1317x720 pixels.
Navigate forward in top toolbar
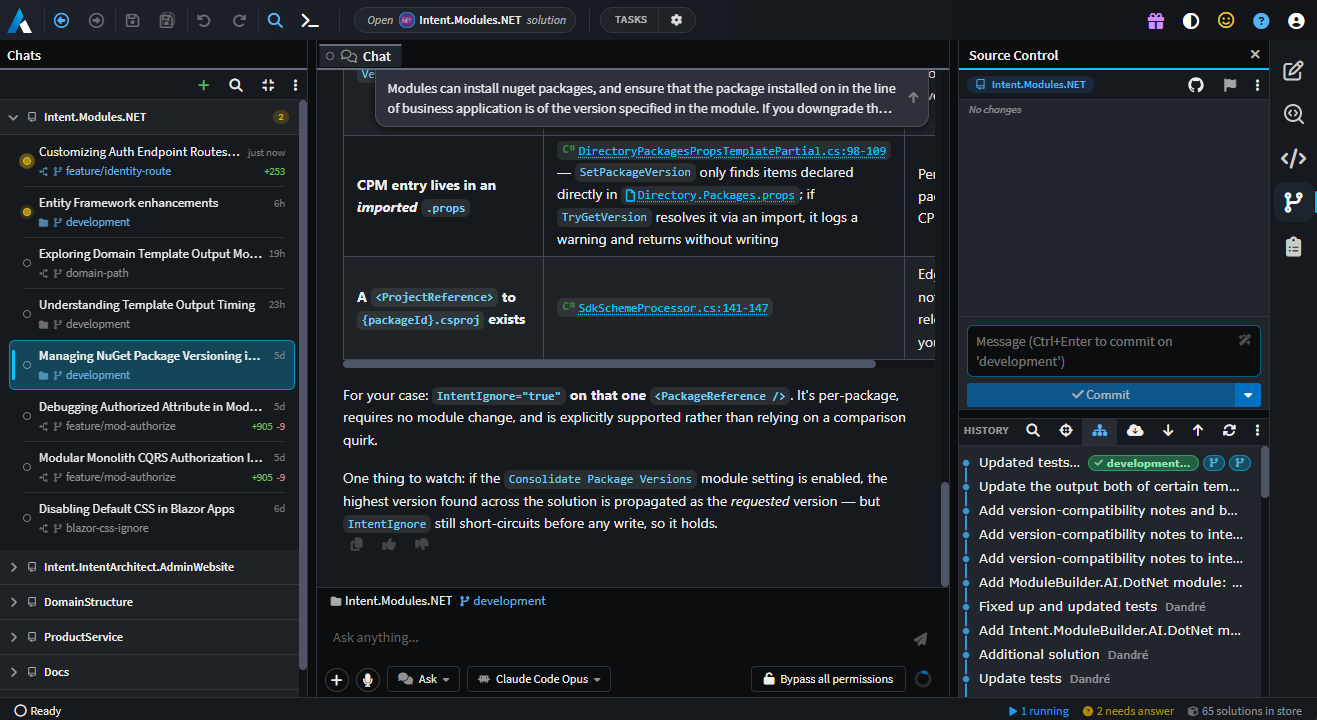pyautogui.click(x=96, y=20)
